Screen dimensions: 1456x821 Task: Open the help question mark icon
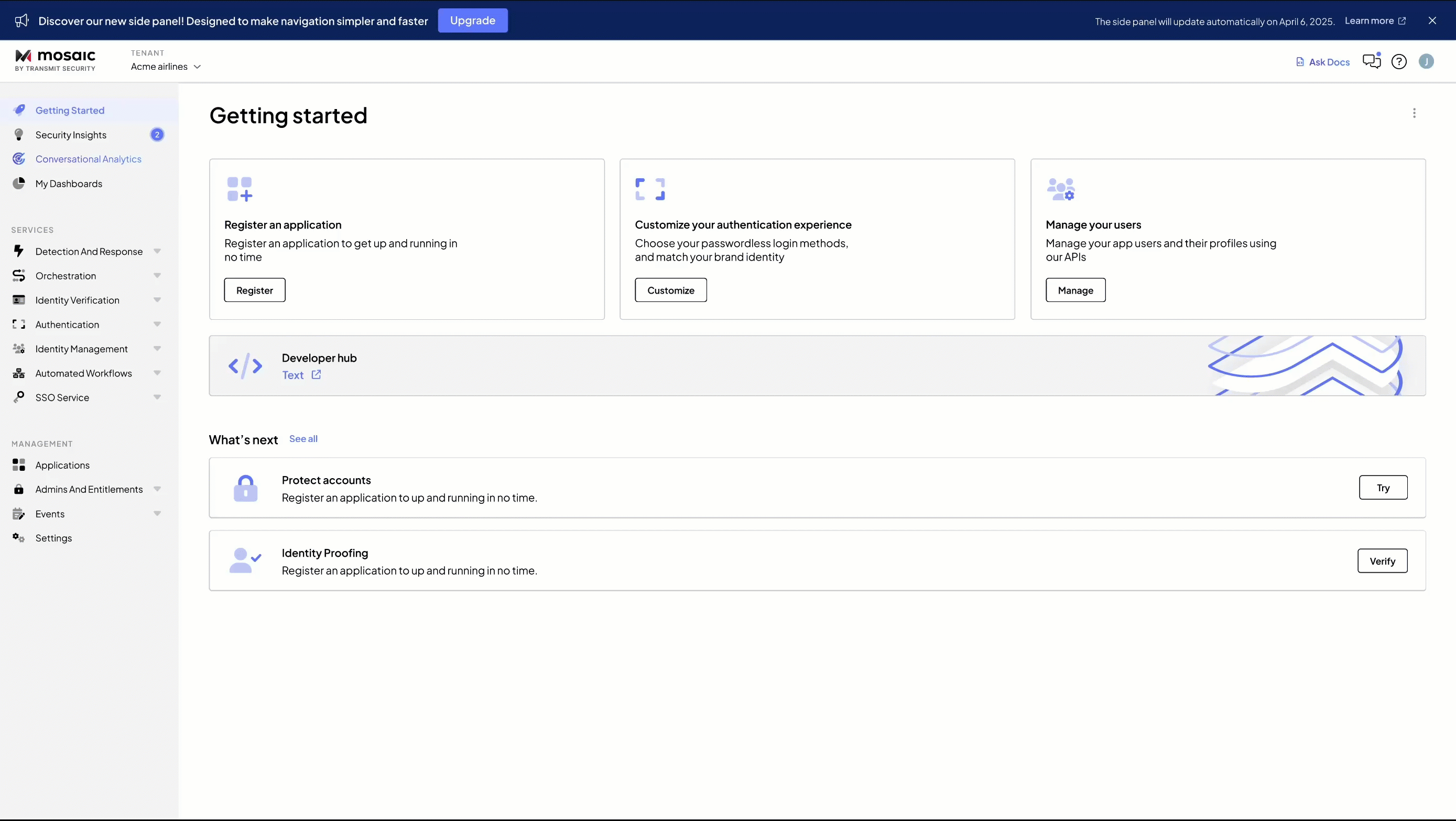coord(1399,62)
